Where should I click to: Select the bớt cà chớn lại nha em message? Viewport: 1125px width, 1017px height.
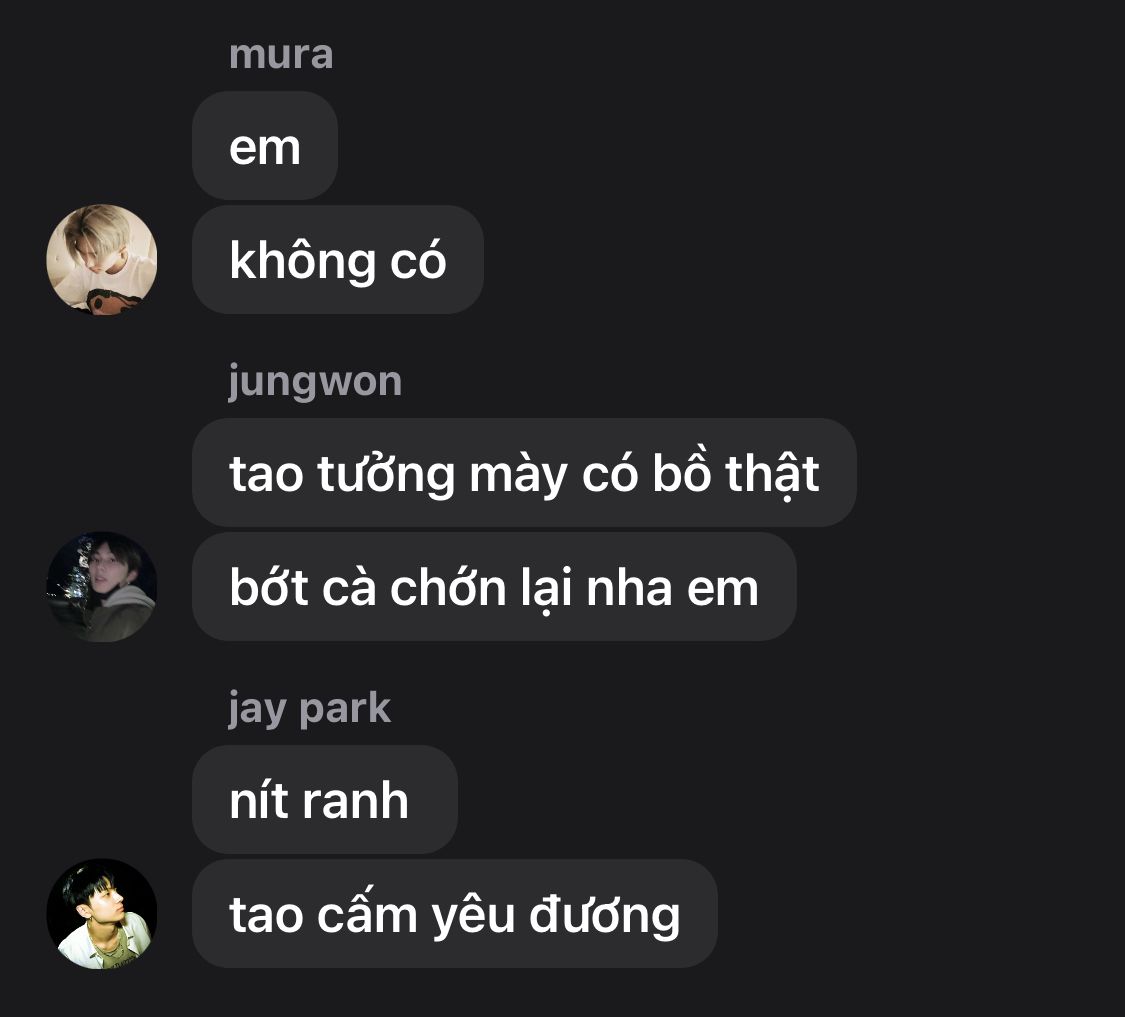coord(494,586)
